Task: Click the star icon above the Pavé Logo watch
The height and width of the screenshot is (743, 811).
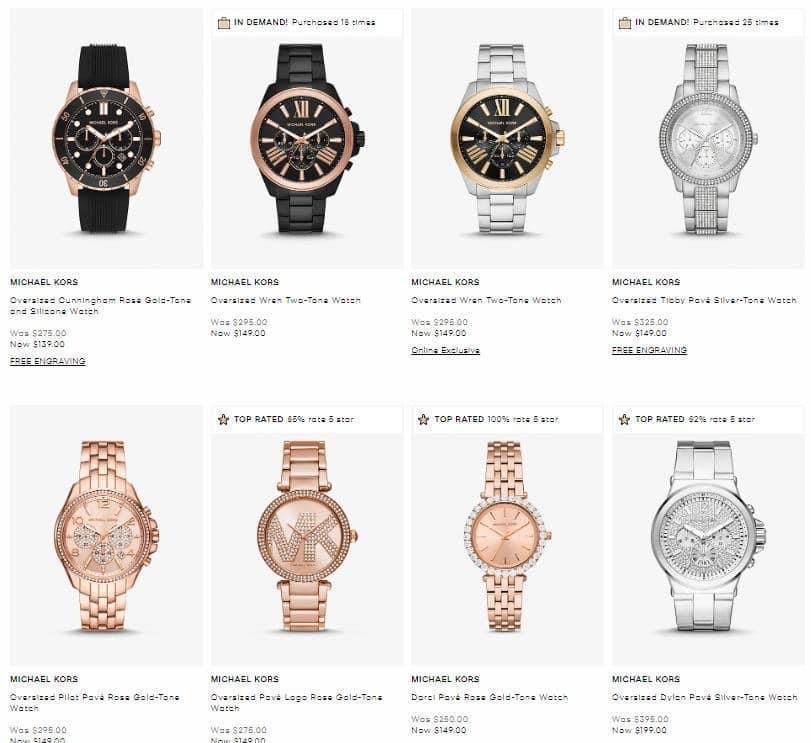Action: (x=223, y=419)
